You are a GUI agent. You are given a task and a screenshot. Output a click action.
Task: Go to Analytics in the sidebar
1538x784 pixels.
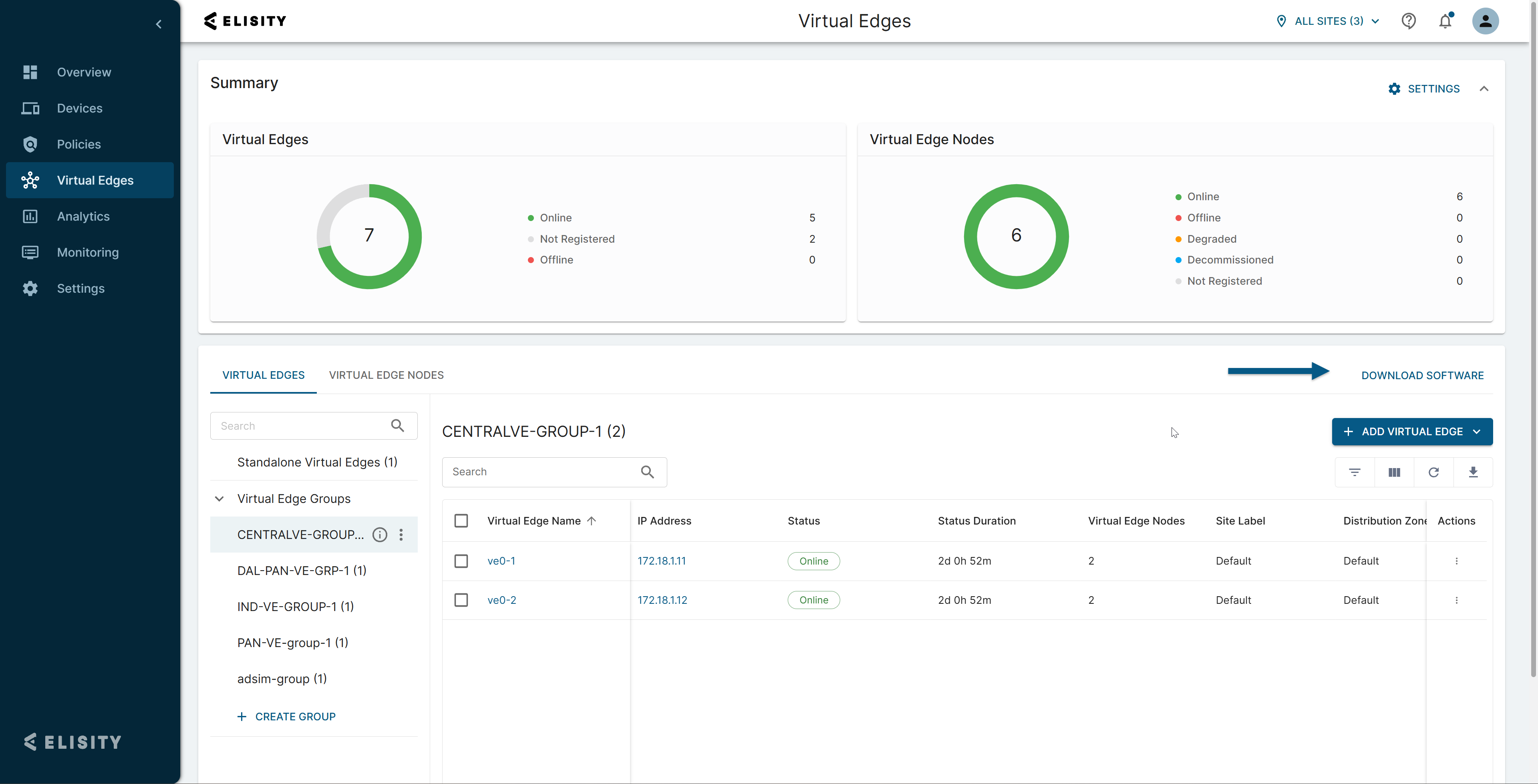click(83, 216)
